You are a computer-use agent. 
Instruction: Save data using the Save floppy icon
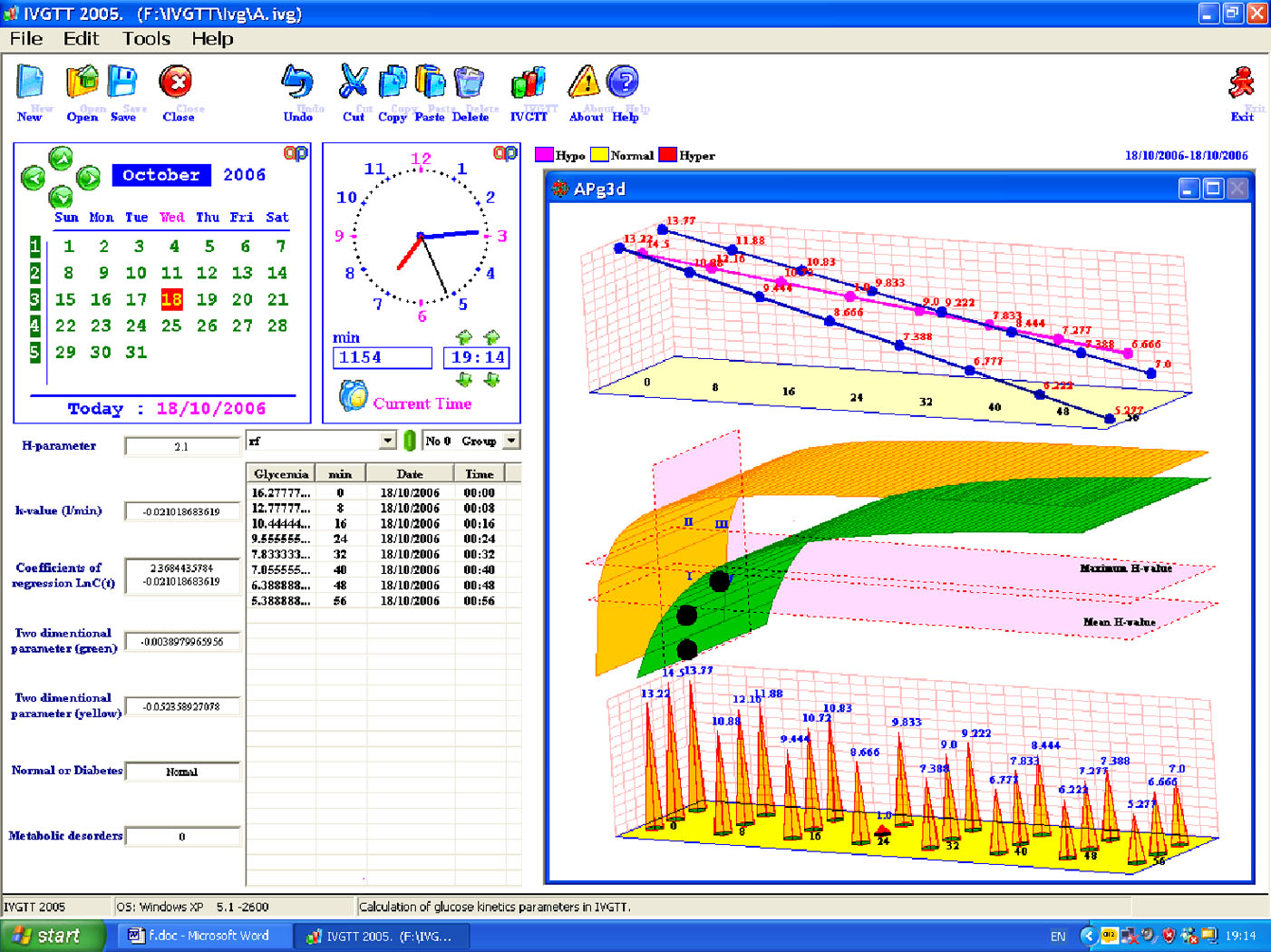click(x=123, y=84)
